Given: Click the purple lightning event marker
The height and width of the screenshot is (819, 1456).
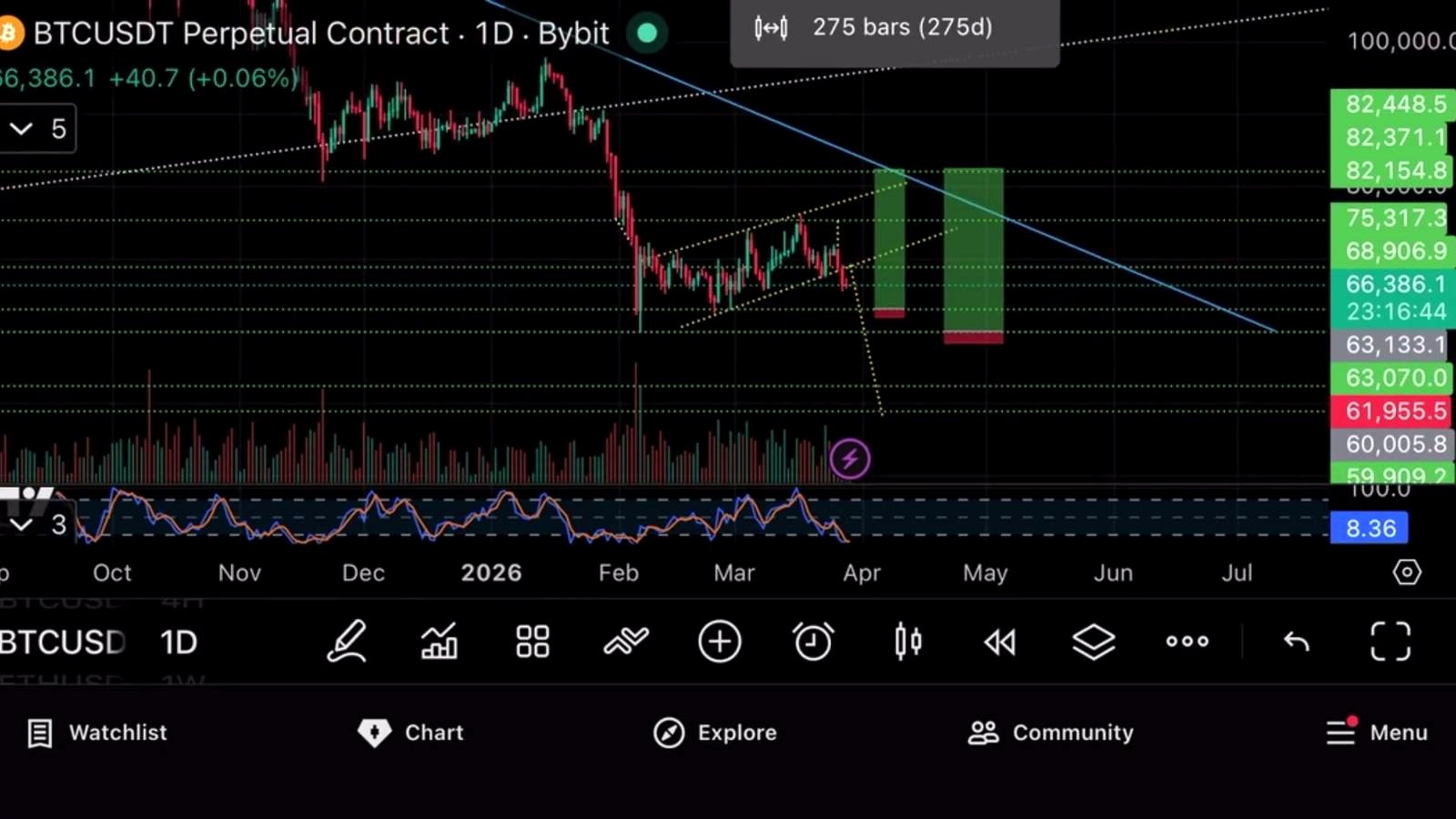Looking at the screenshot, I should [x=850, y=459].
